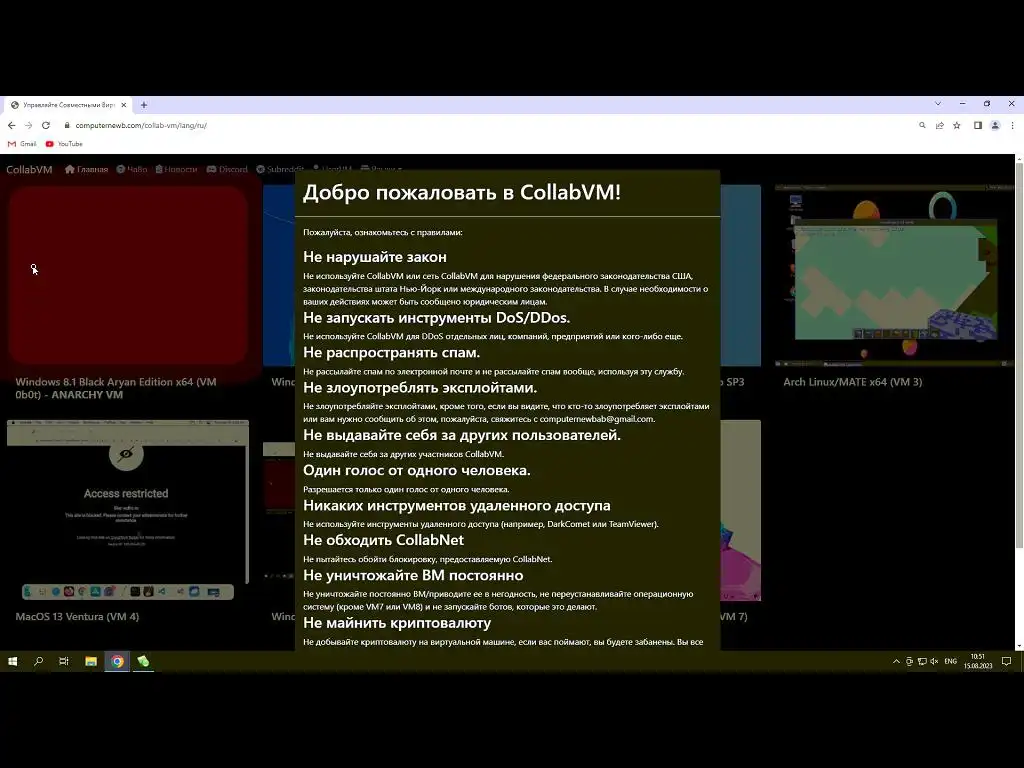Click the 'Не обходить CollabNet' heading
The height and width of the screenshot is (768, 1024).
pos(383,540)
